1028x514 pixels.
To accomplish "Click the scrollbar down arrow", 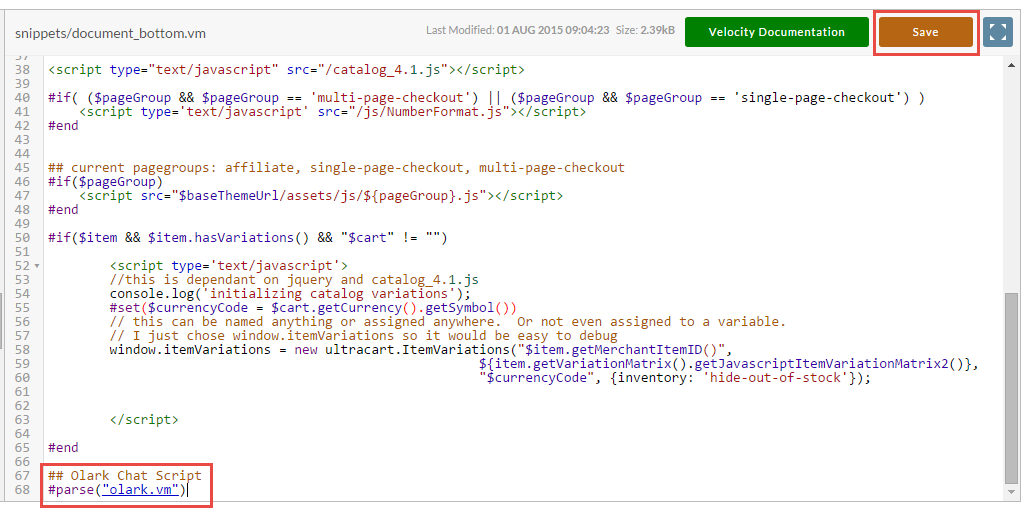I will pyautogui.click(x=1012, y=492).
